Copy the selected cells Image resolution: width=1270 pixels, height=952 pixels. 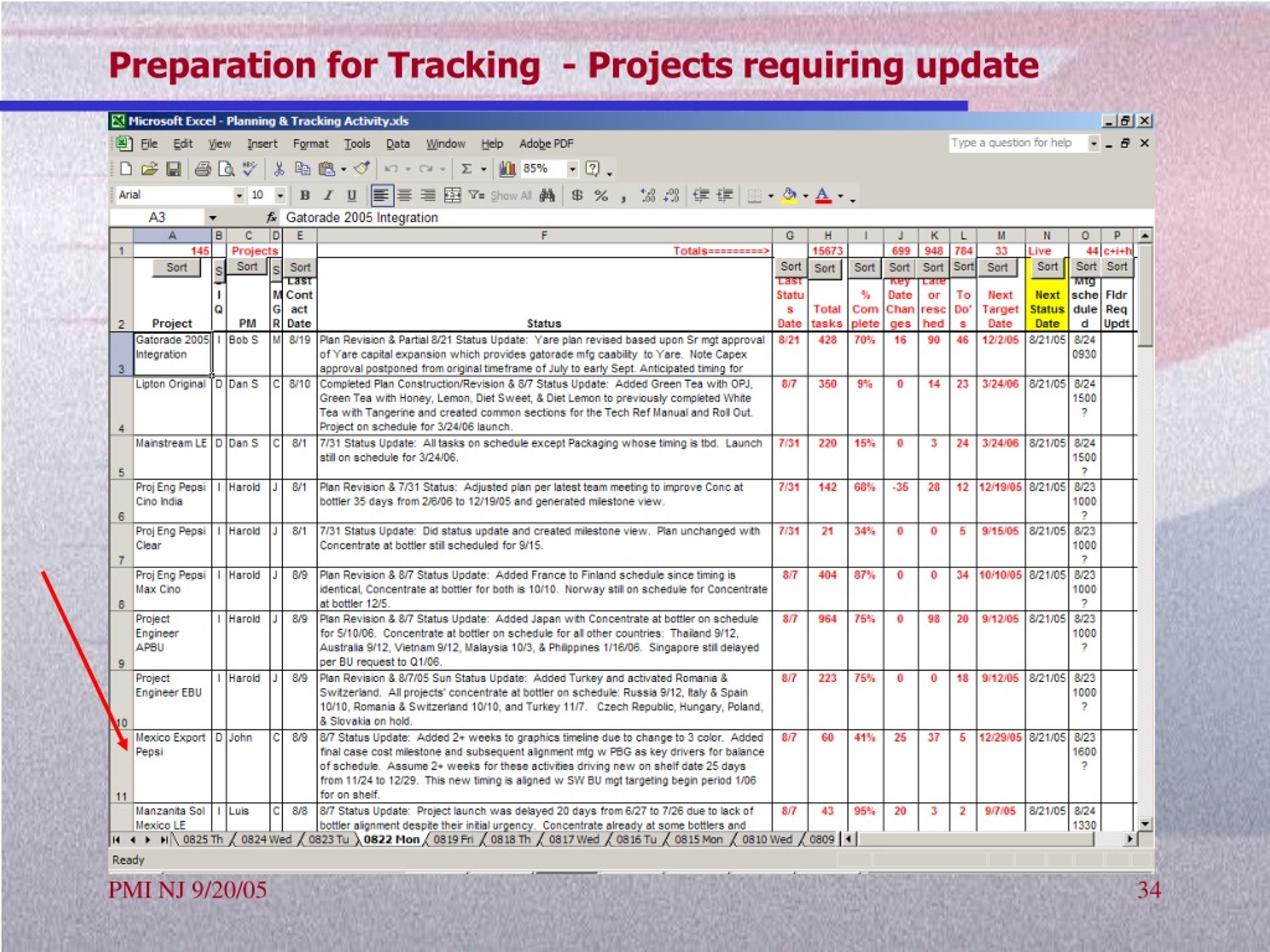tap(302, 169)
